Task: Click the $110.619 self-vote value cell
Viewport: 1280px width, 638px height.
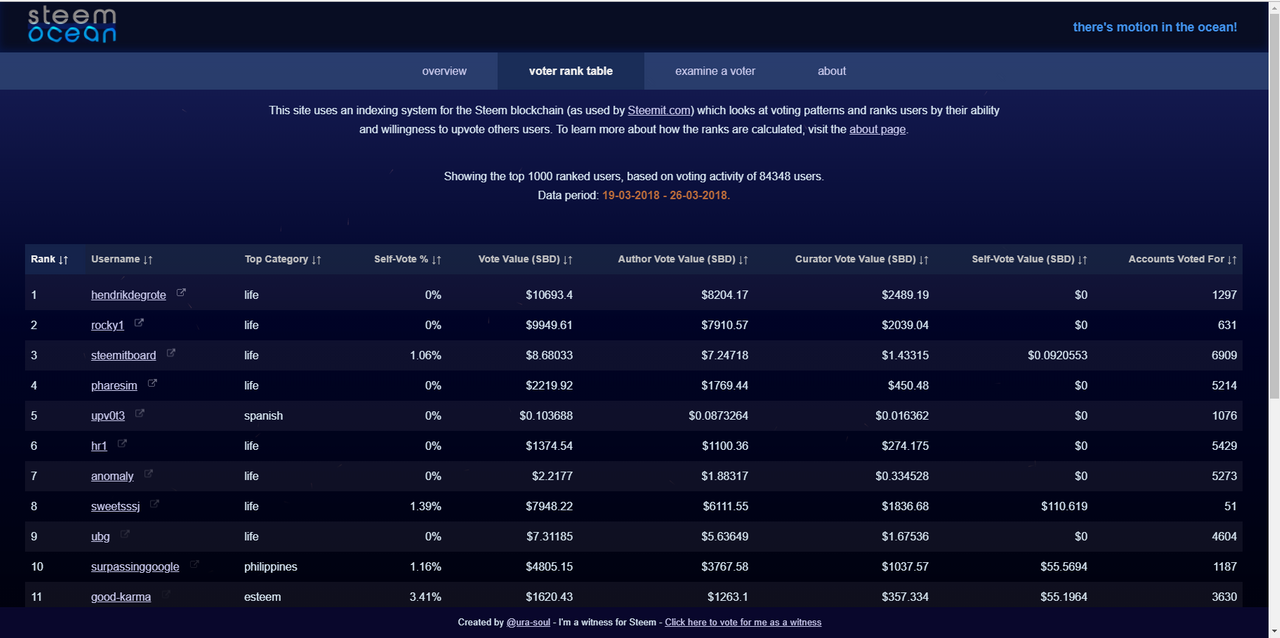Action: tap(1064, 506)
